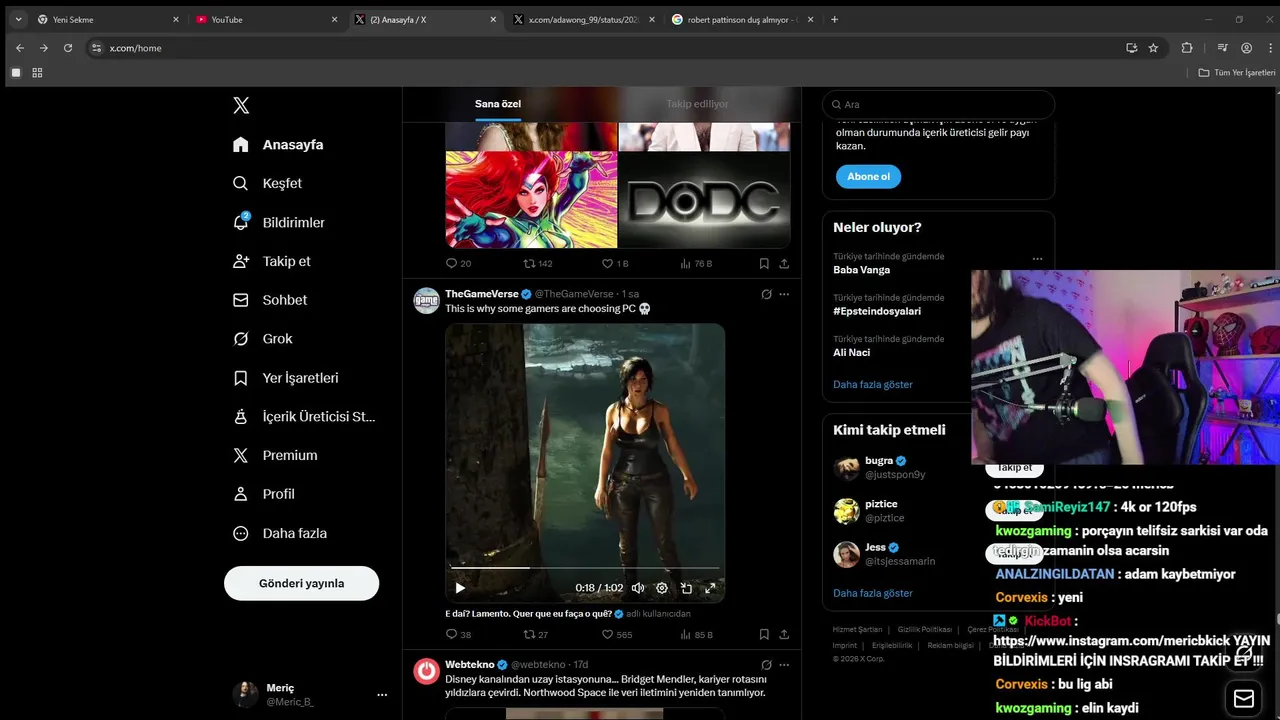The width and height of the screenshot is (1280, 720).
Task: Open Bildirimler notifications
Action: coord(279,222)
